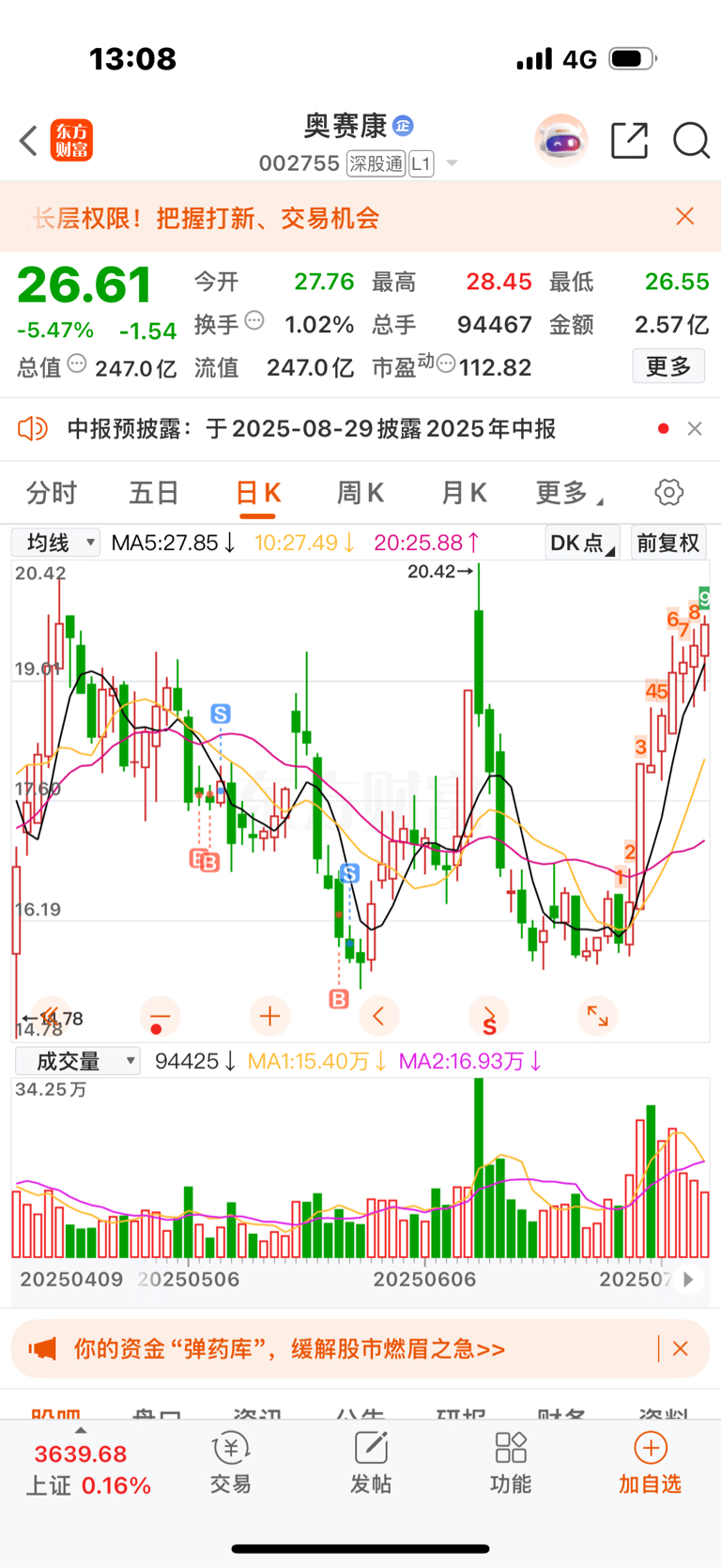Switch to 月K tab
The image size is (721, 1568).
point(464,492)
